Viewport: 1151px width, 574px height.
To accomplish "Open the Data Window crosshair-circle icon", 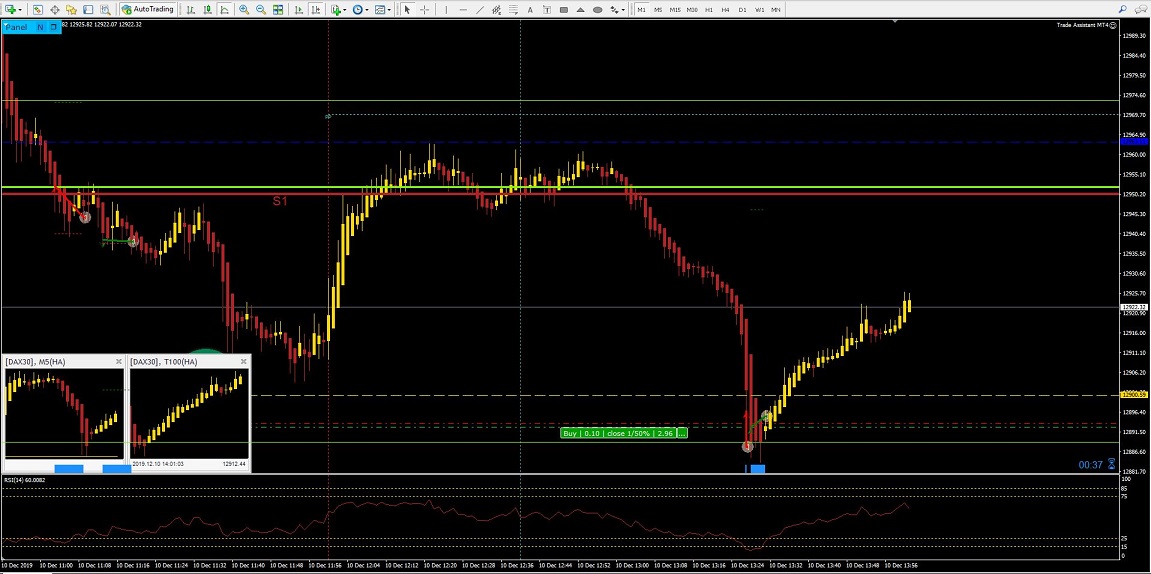I will tap(55, 10).
